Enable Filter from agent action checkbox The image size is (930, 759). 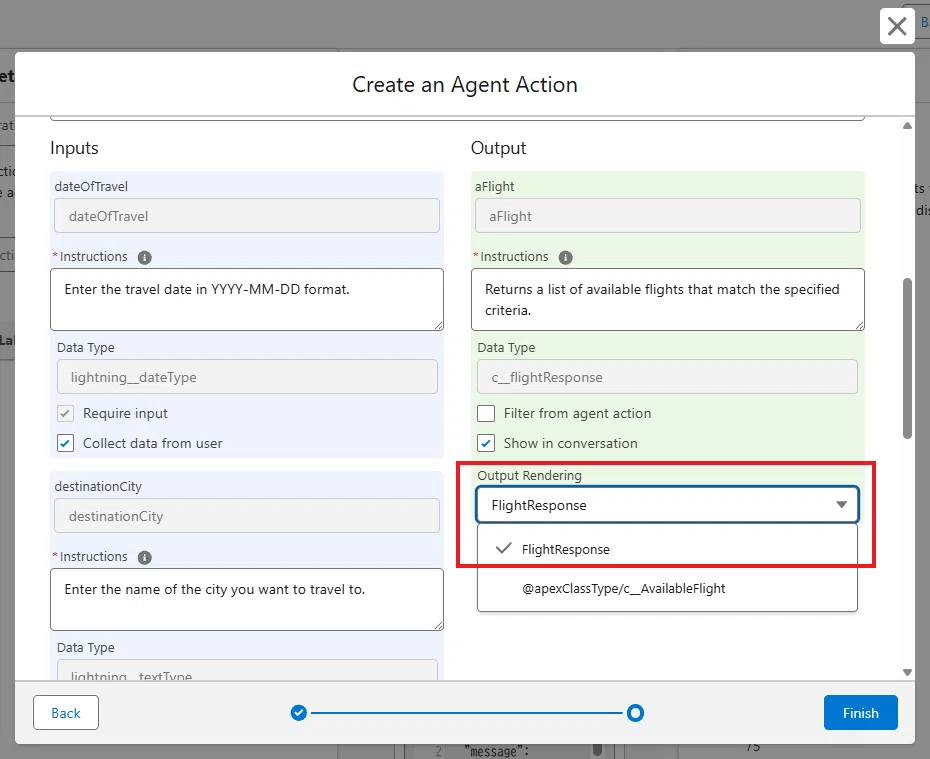tap(486, 413)
